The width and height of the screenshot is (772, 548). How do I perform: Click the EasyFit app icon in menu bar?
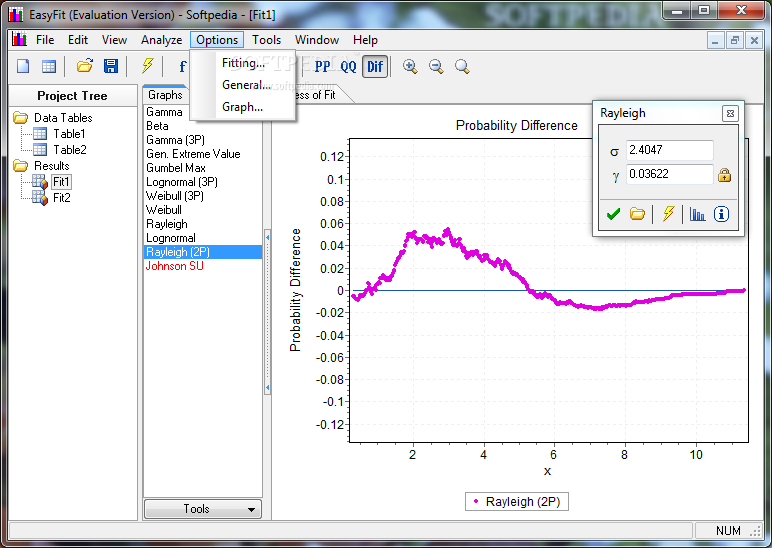(x=19, y=39)
